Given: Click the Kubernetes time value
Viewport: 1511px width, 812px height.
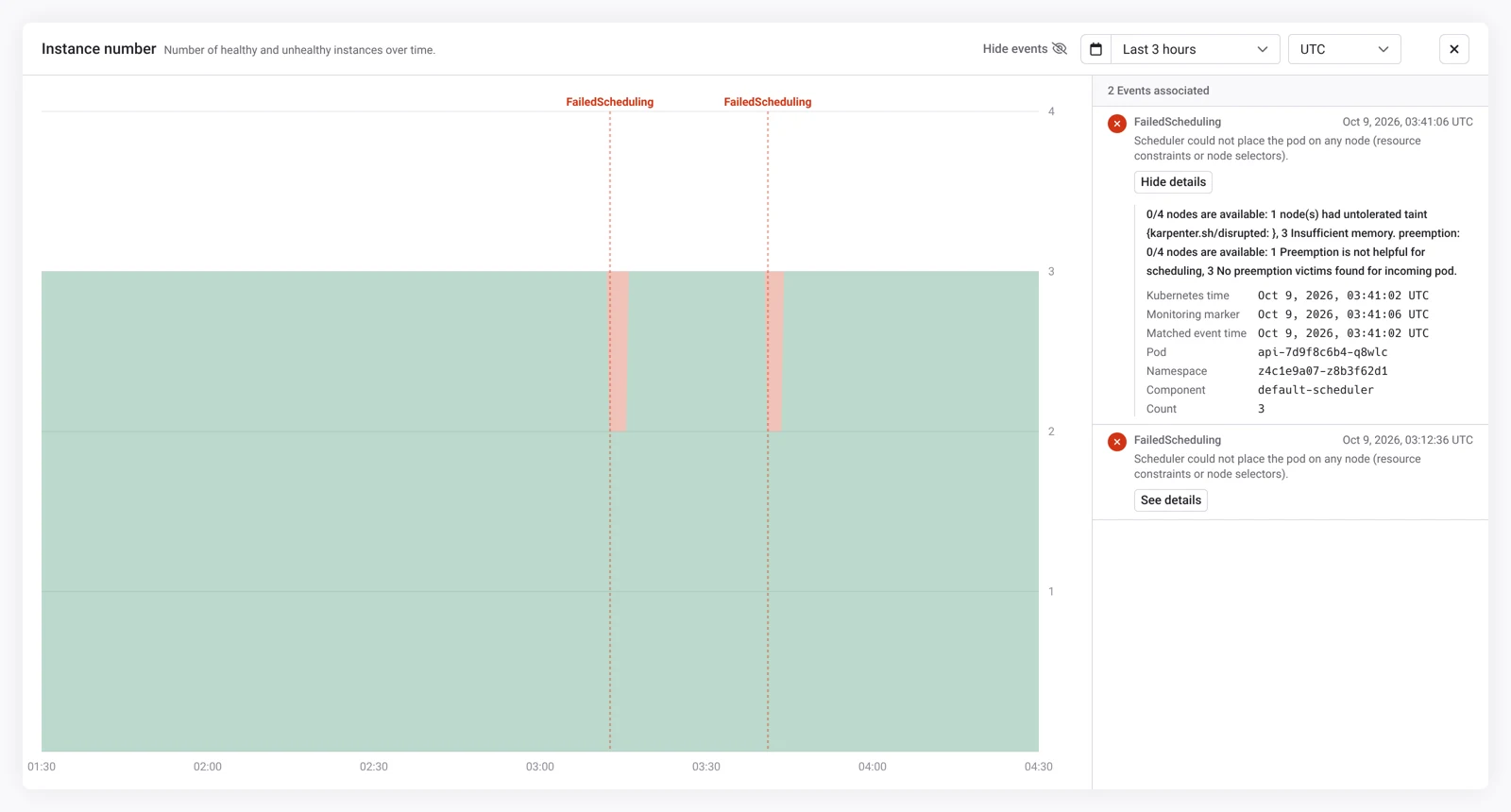Looking at the screenshot, I should (1343, 296).
